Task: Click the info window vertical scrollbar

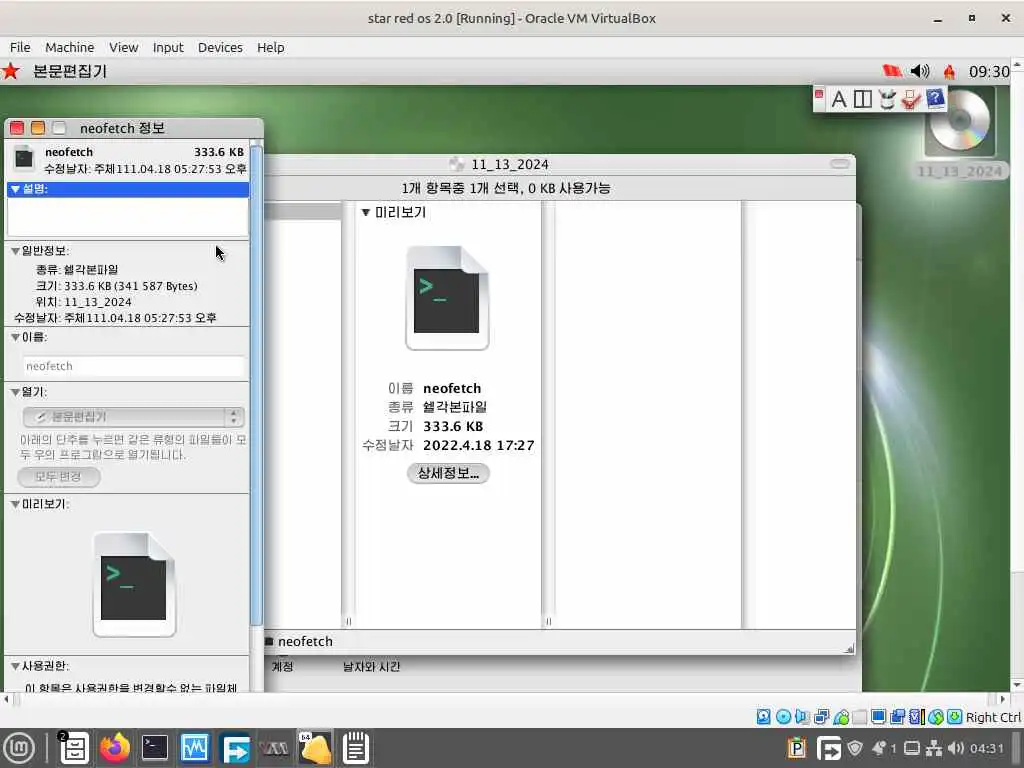Action: click(256, 385)
